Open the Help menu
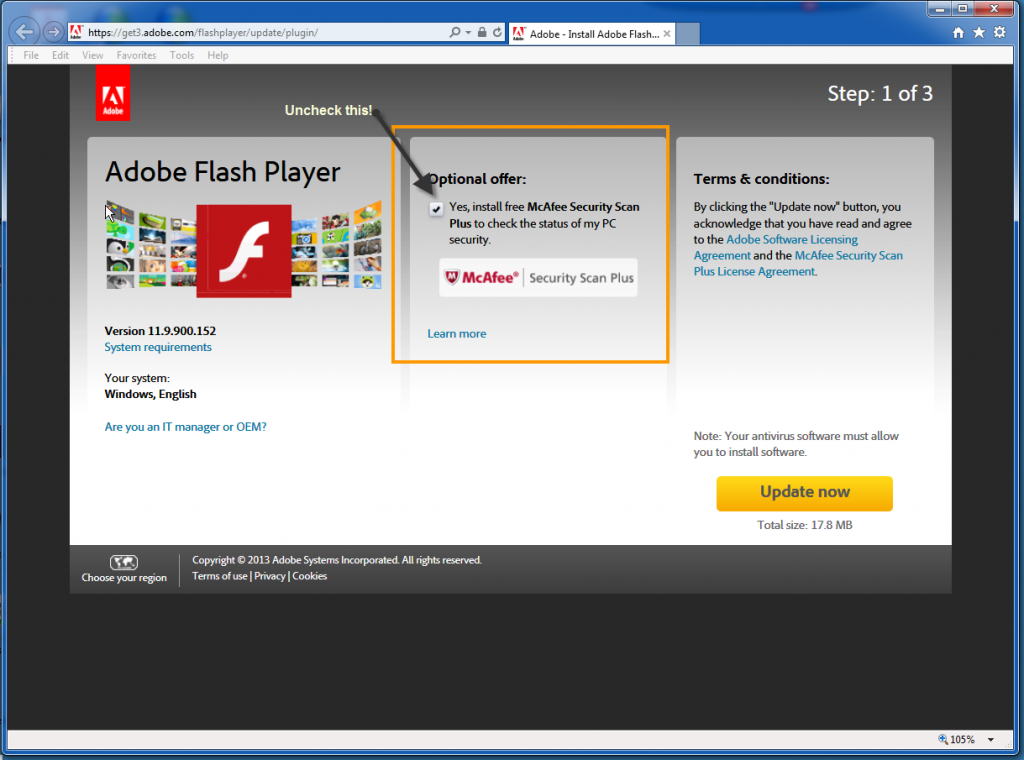 pos(217,55)
